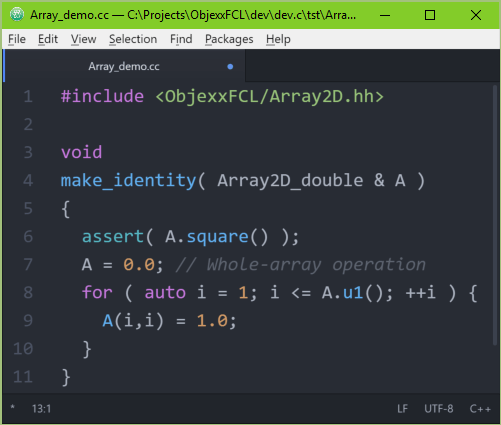
Task: Click <ObjexxFCL/Array2D.hh> header text
Action: click(270, 97)
